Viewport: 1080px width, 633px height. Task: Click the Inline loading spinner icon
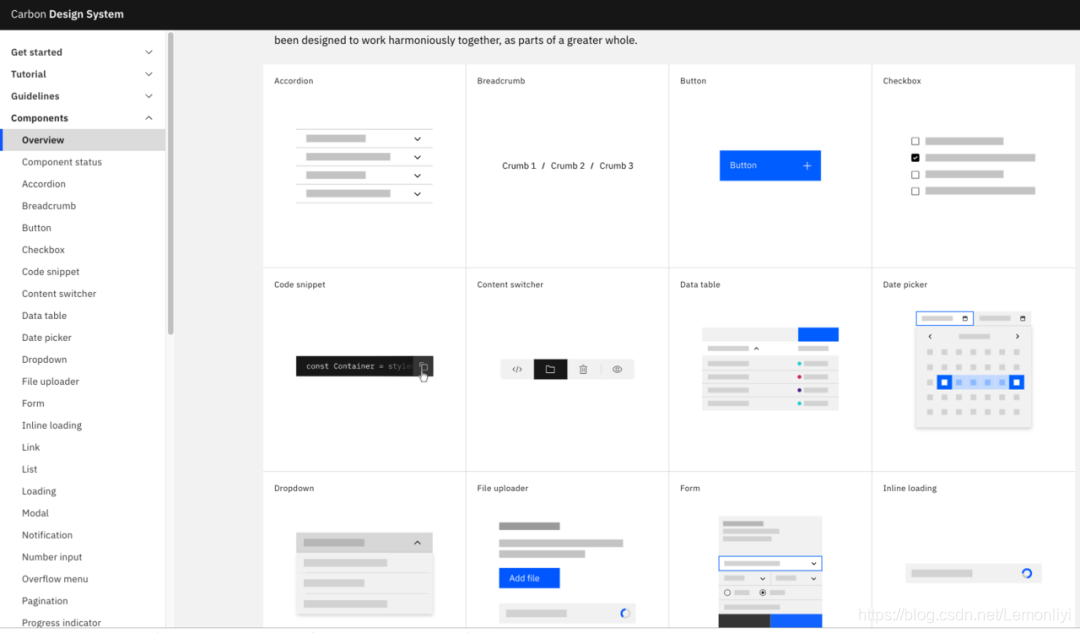click(1026, 573)
